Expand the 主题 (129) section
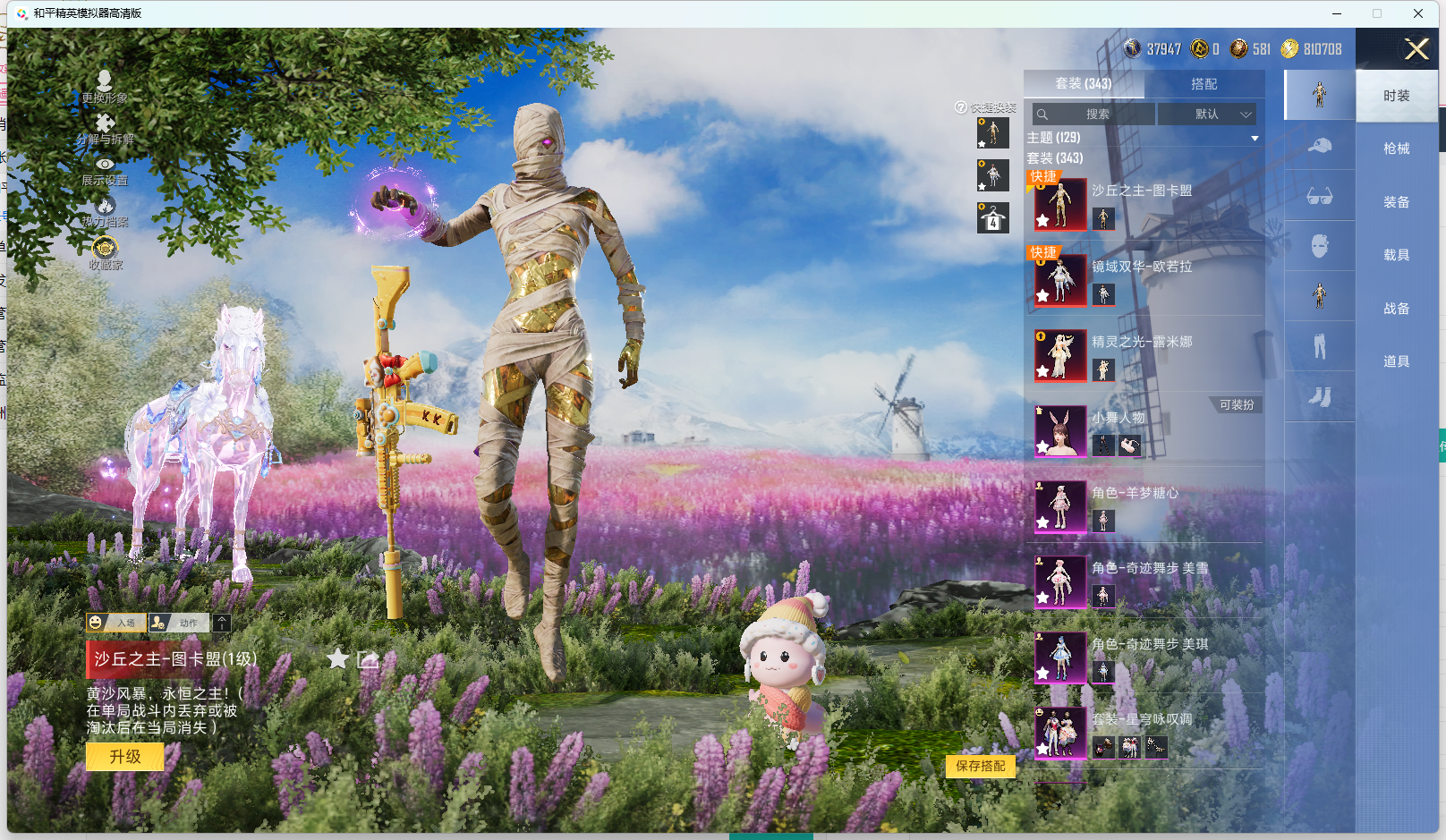 pos(1255,138)
